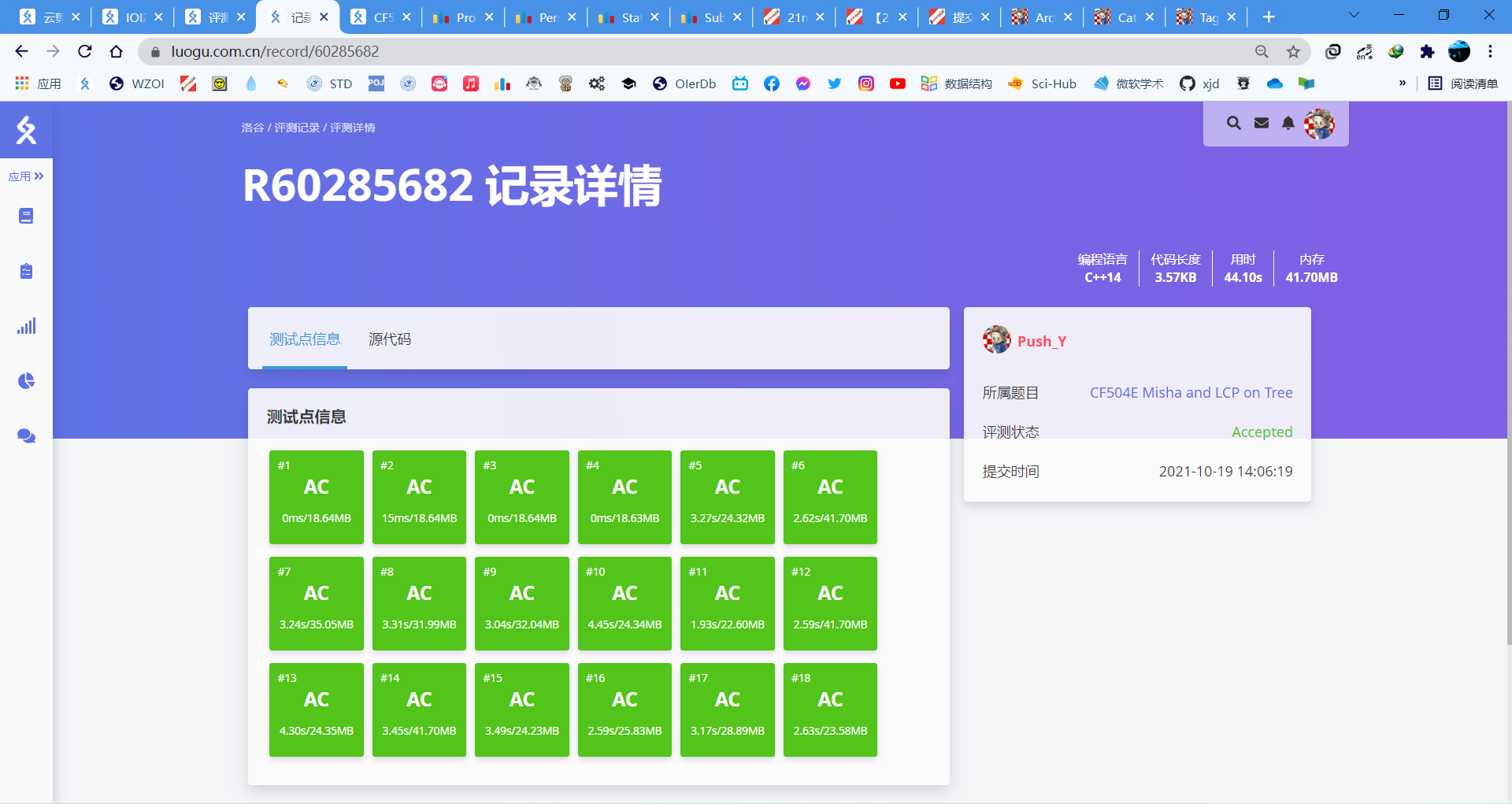Click the search magnifier in the page header
1512x804 pixels.
pos(1233,123)
